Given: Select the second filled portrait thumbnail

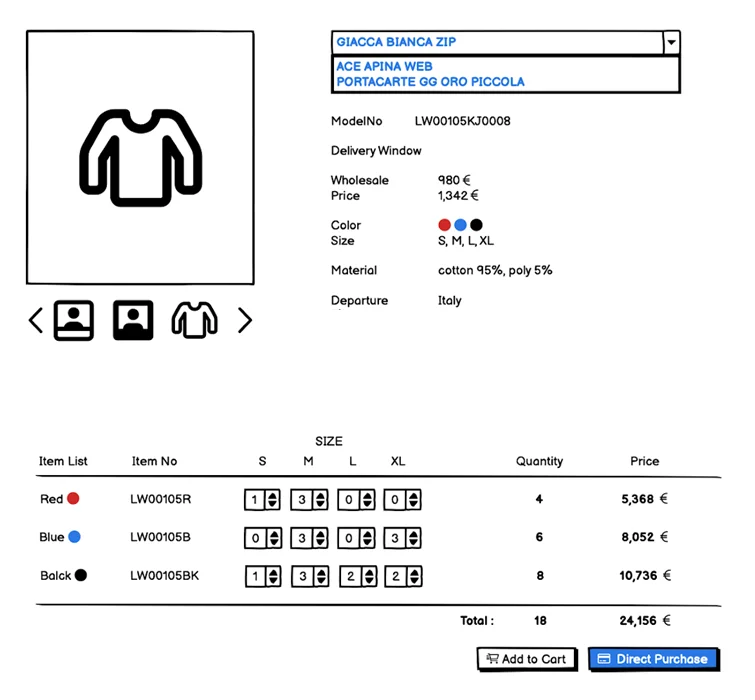Looking at the screenshot, I should click(133, 321).
